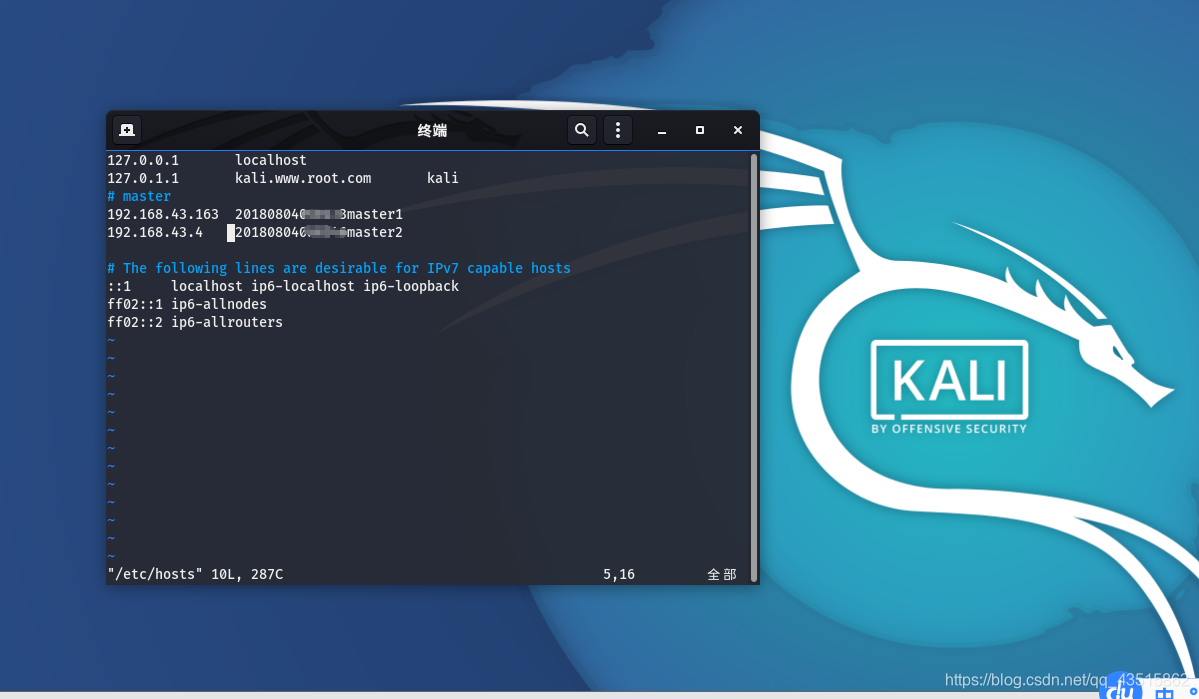1199x699 pixels.
Task: Open a new terminal tab with plus icon
Action: pos(127,130)
